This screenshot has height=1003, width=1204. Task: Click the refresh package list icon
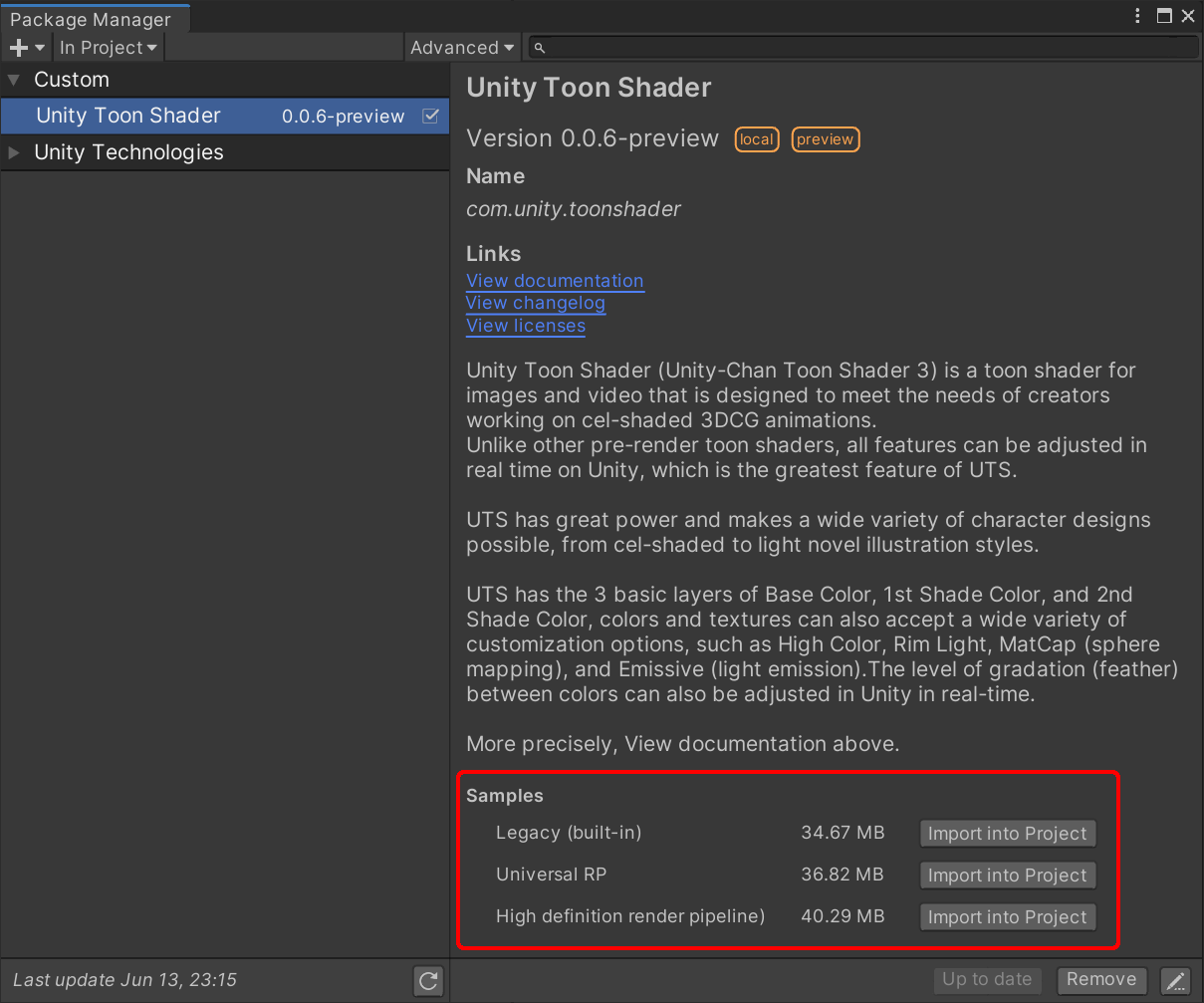coord(428,981)
